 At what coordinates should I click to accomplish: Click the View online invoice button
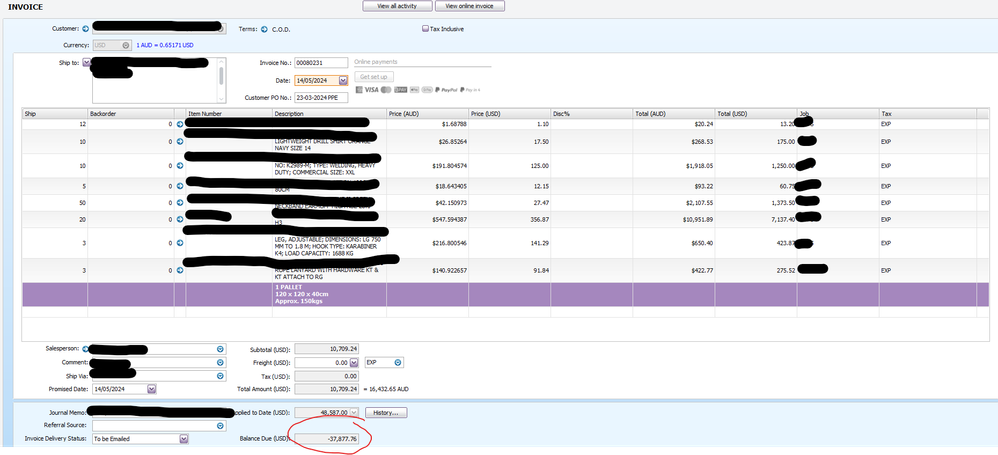[x=468, y=6]
